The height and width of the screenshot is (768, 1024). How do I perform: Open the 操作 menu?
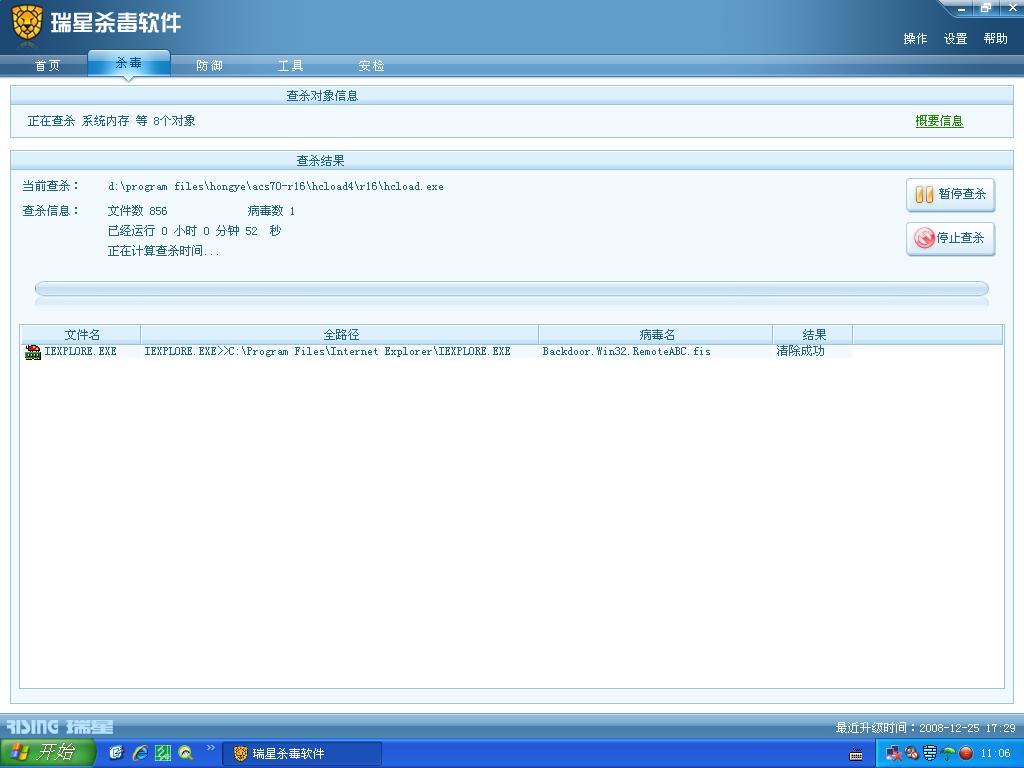[915, 39]
